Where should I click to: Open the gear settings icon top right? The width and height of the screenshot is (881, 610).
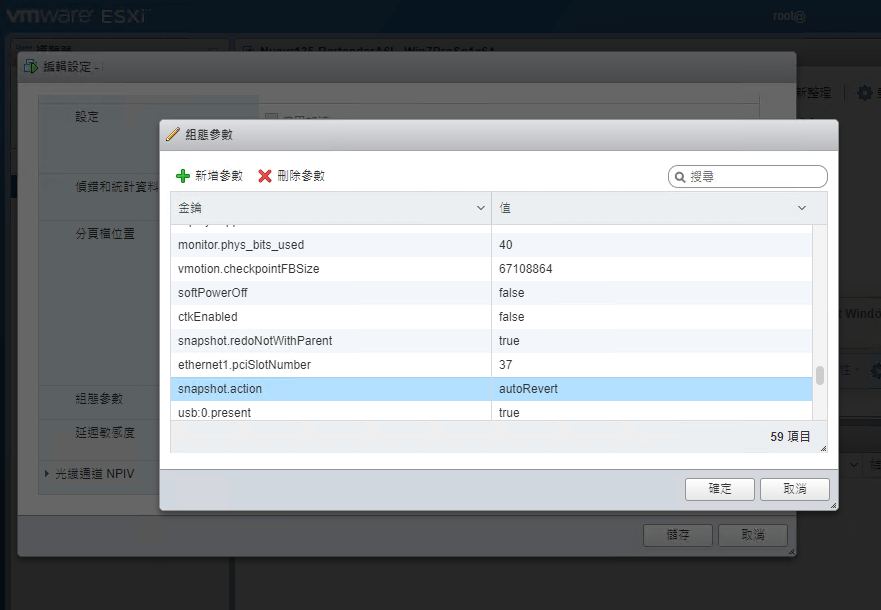[864, 91]
